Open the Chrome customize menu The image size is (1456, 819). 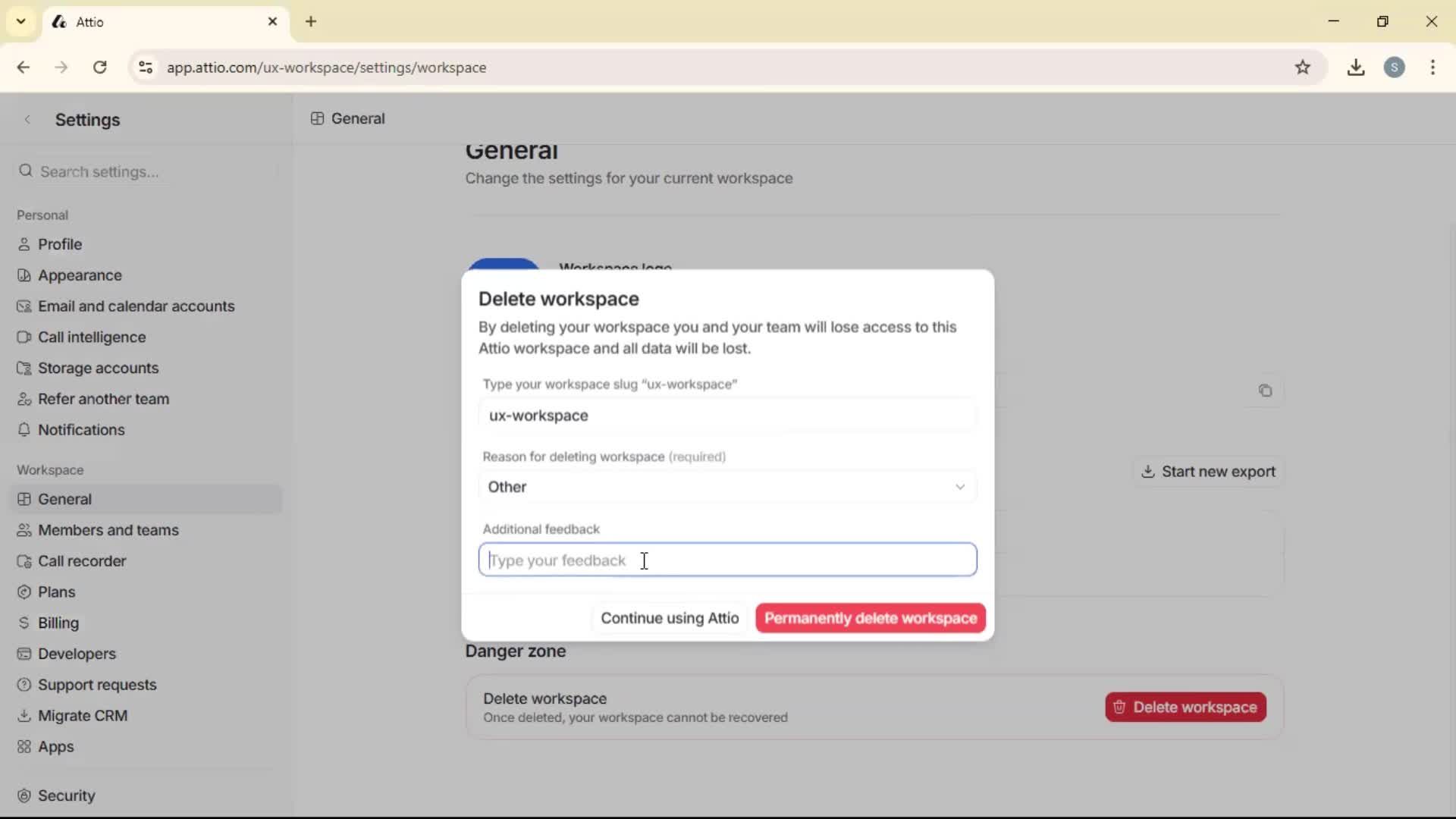1433,67
